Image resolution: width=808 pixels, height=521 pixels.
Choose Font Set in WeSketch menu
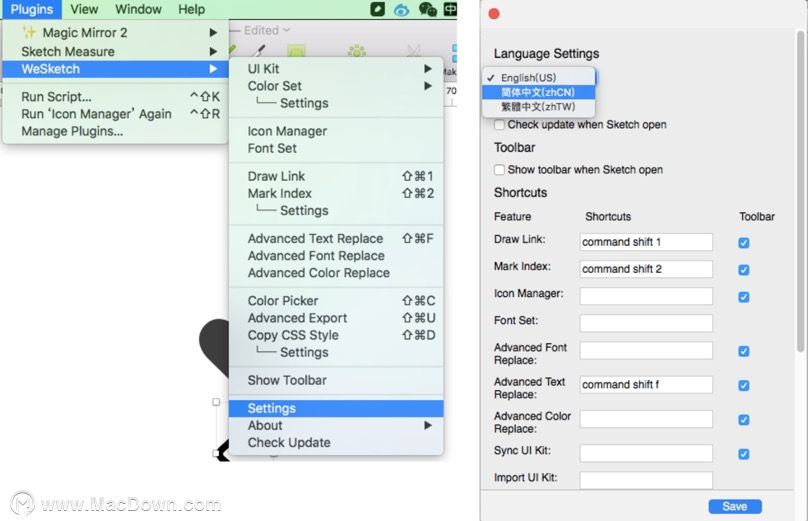[336, 148]
